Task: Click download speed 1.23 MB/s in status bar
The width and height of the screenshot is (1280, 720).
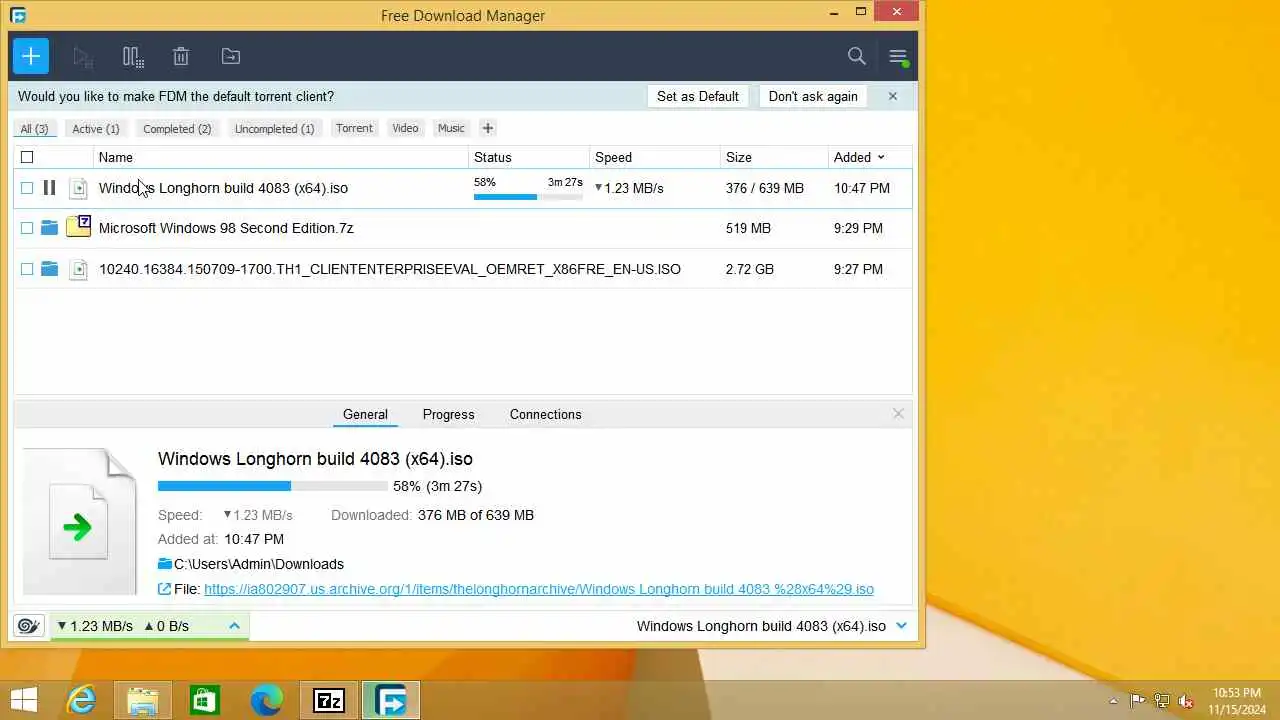Action: pos(95,626)
